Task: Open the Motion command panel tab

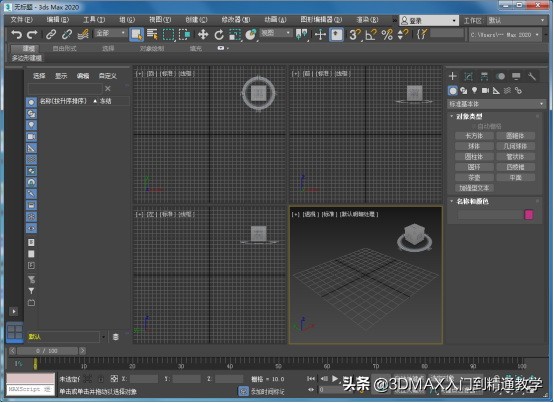Action: [x=500, y=76]
